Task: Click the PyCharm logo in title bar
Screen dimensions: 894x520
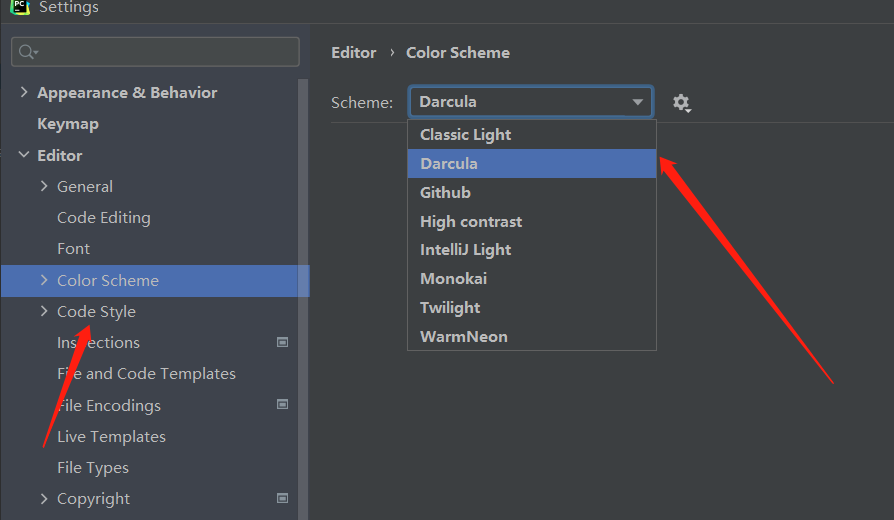Action: pos(20,7)
